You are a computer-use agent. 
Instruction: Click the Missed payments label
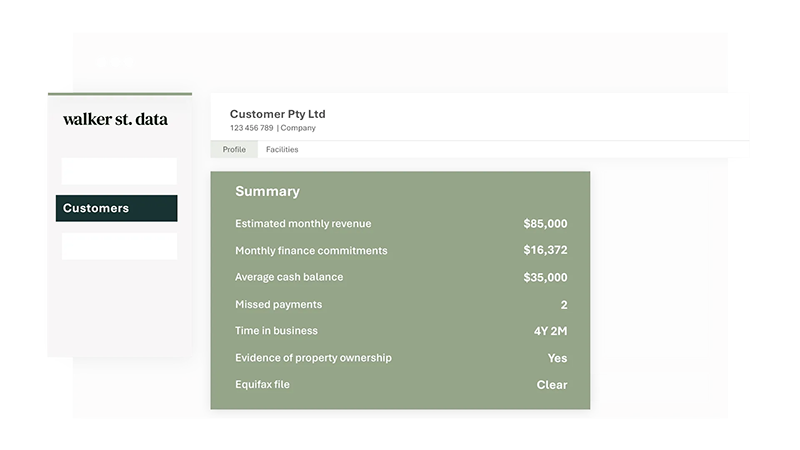pyautogui.click(x=278, y=304)
